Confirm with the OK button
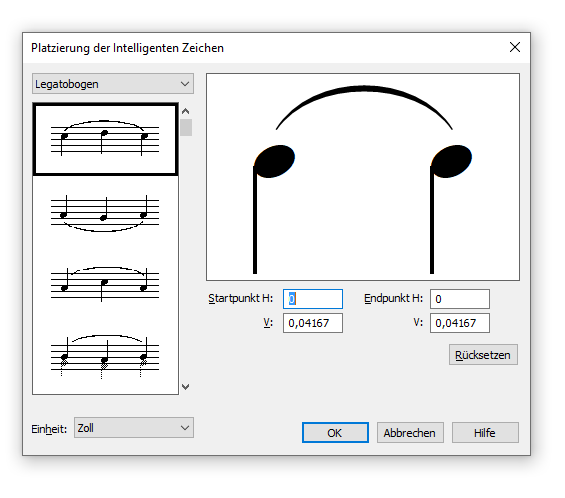565x498 pixels. pyautogui.click(x=335, y=432)
